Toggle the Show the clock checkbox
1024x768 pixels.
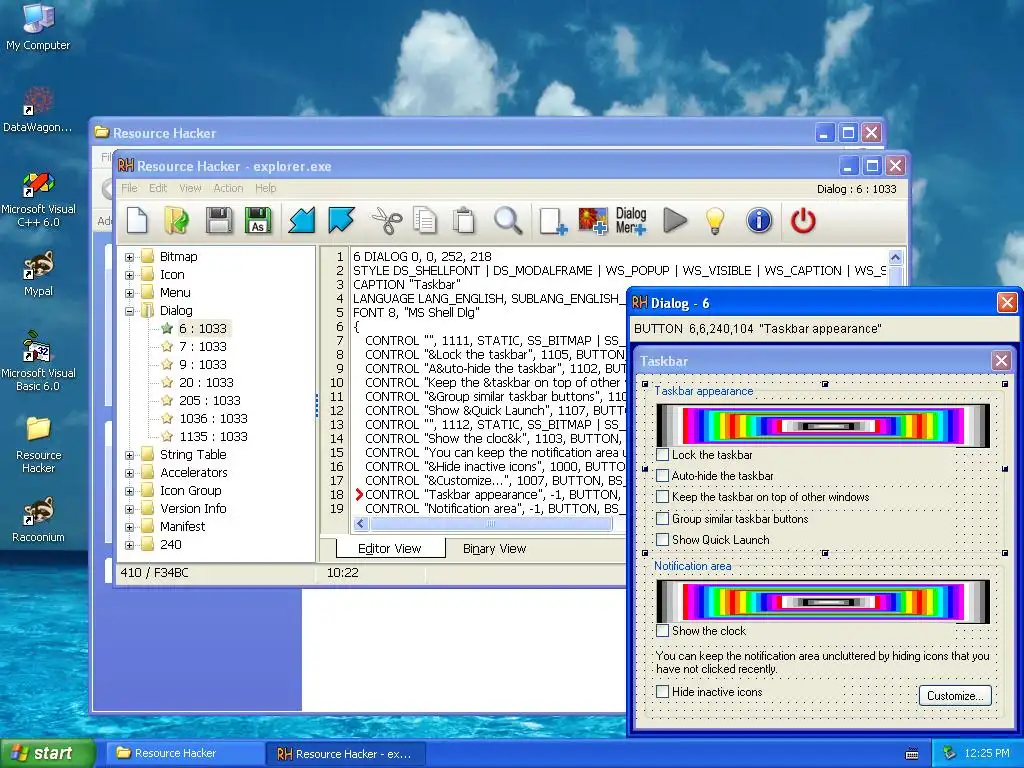[662, 631]
